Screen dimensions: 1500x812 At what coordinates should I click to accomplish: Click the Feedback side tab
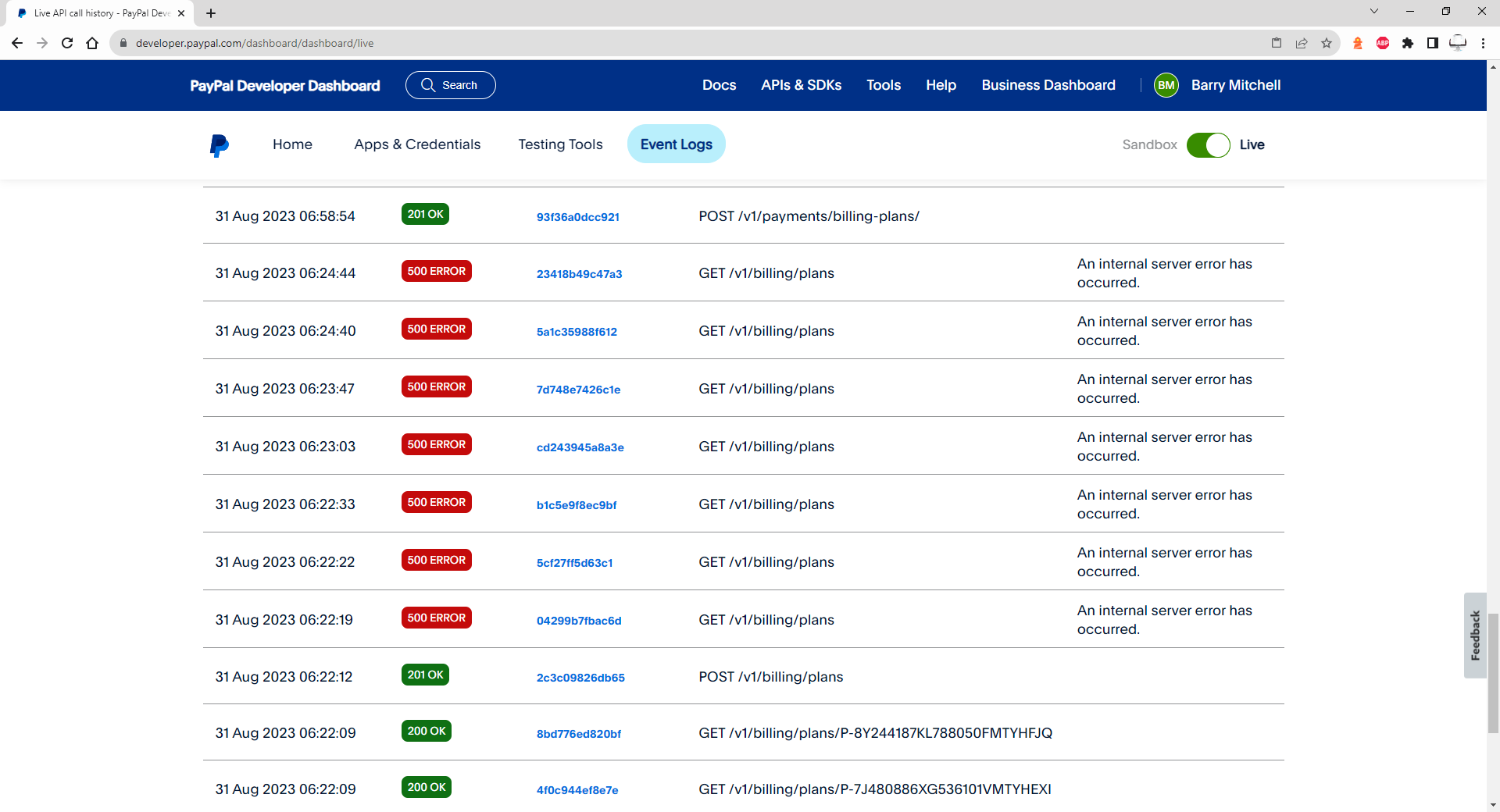click(x=1475, y=635)
